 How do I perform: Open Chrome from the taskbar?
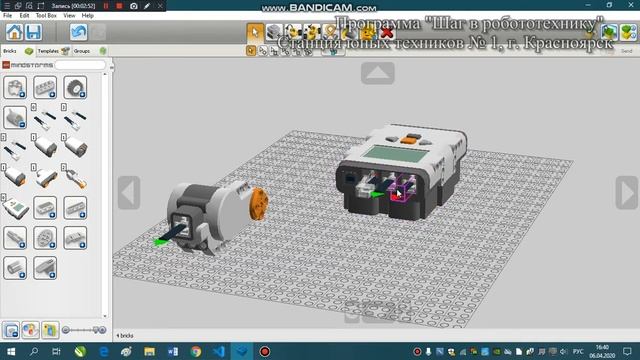coord(196,351)
